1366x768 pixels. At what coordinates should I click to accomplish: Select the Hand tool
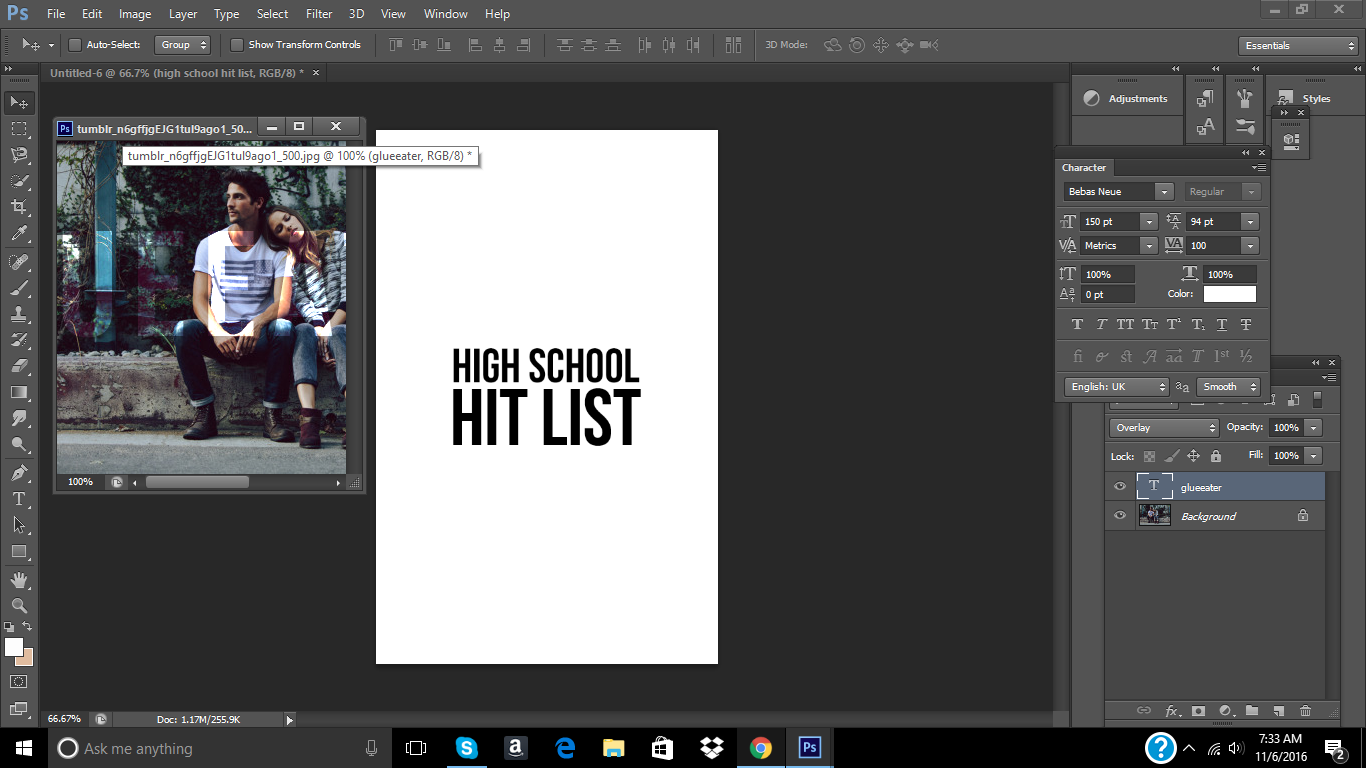click(19, 579)
